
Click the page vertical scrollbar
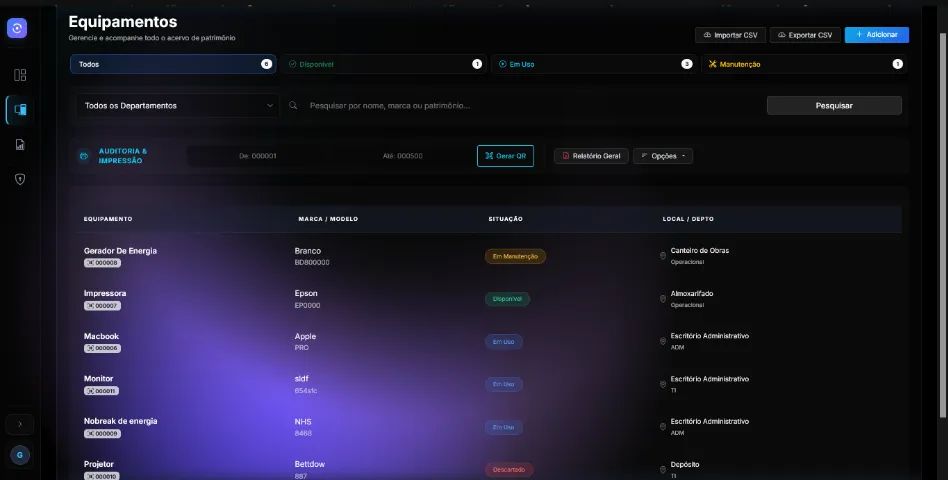943,224
